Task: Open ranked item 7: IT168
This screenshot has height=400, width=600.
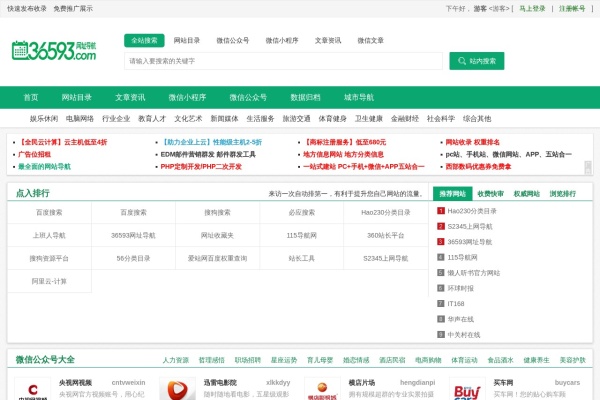Action: point(456,304)
